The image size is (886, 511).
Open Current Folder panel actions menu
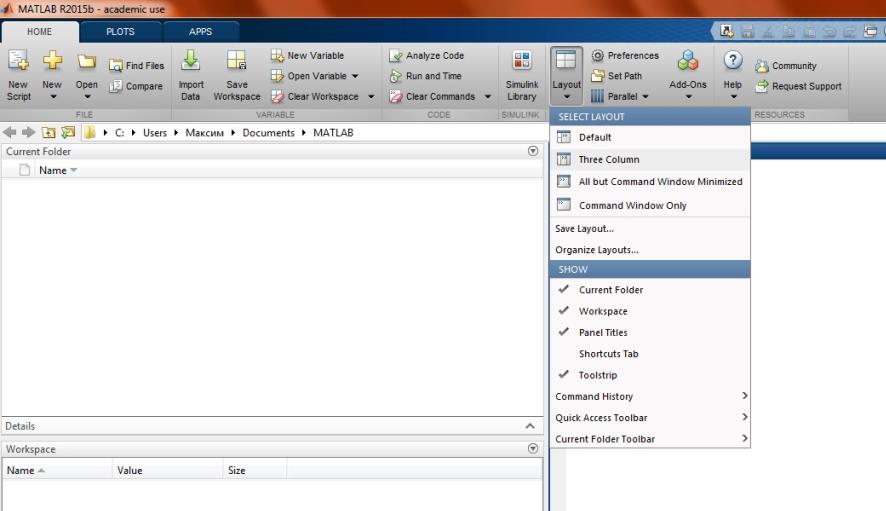pyautogui.click(x=533, y=151)
